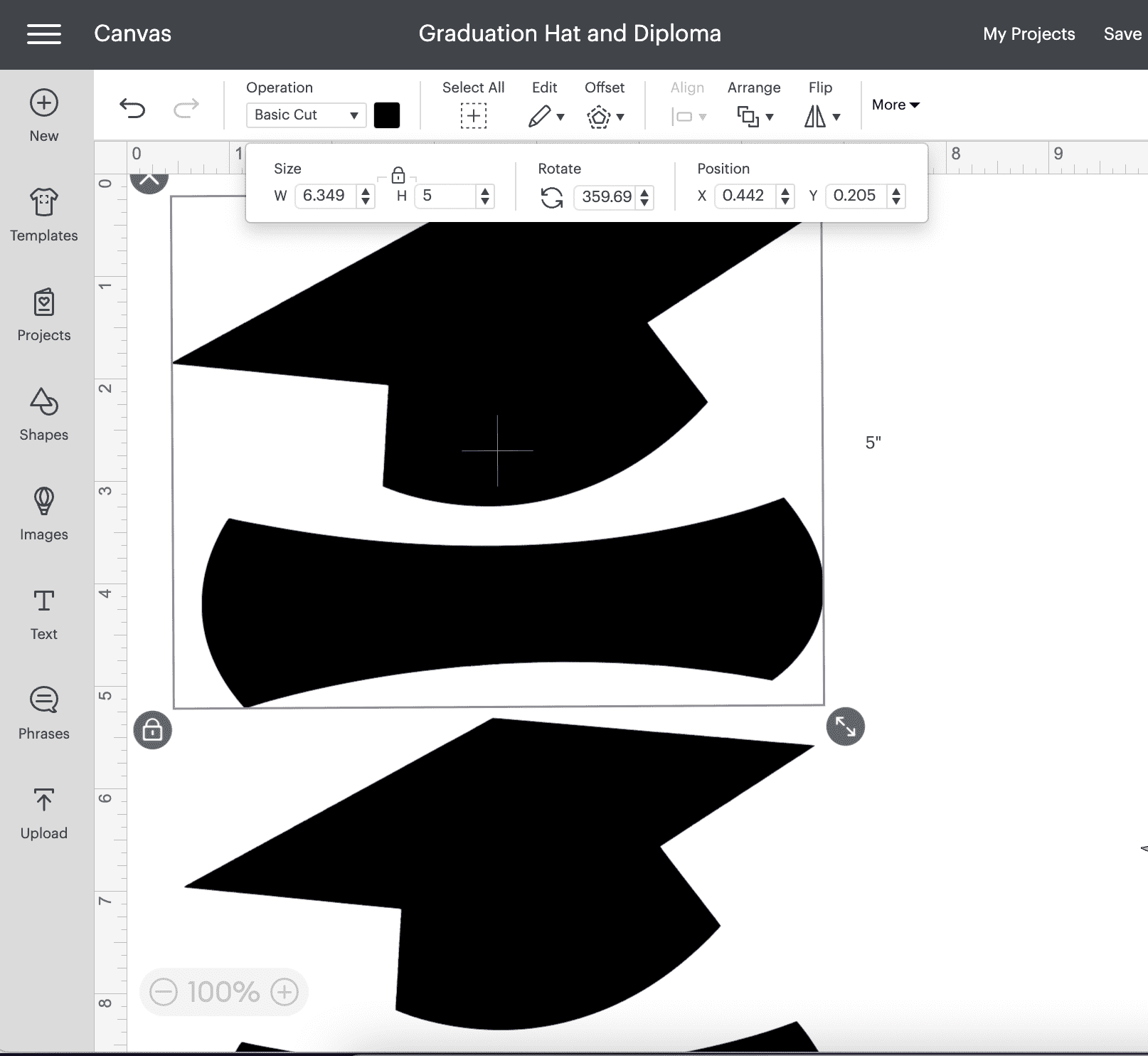Adjust the X position stepper arrows
Viewport: 1148px width, 1056px height.
pyautogui.click(x=785, y=196)
